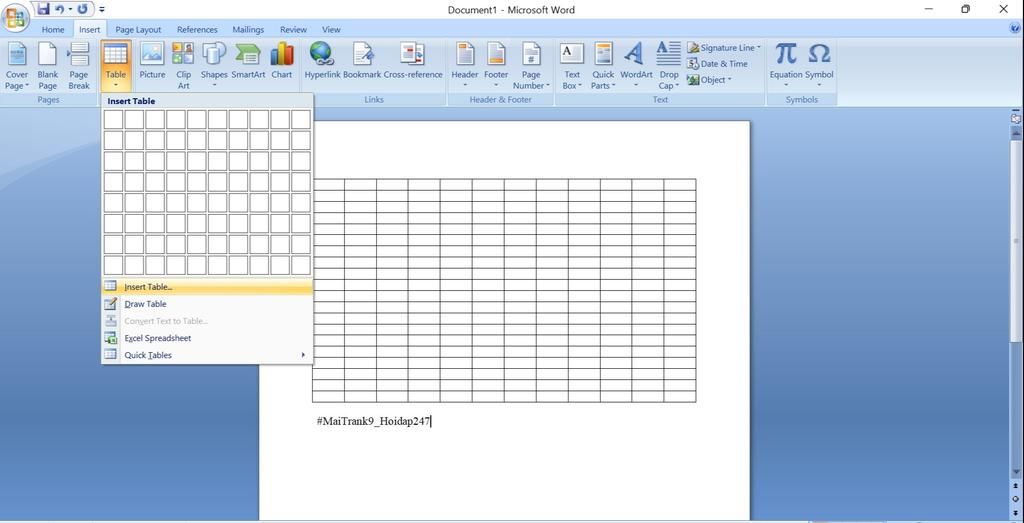The height and width of the screenshot is (523, 1024).
Task: Open the Review tab
Action: coord(293,29)
